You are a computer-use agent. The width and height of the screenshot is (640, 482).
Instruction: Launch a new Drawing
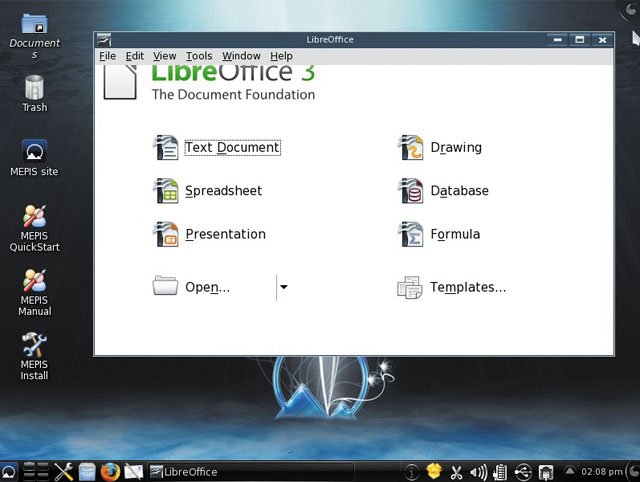[x=455, y=148]
